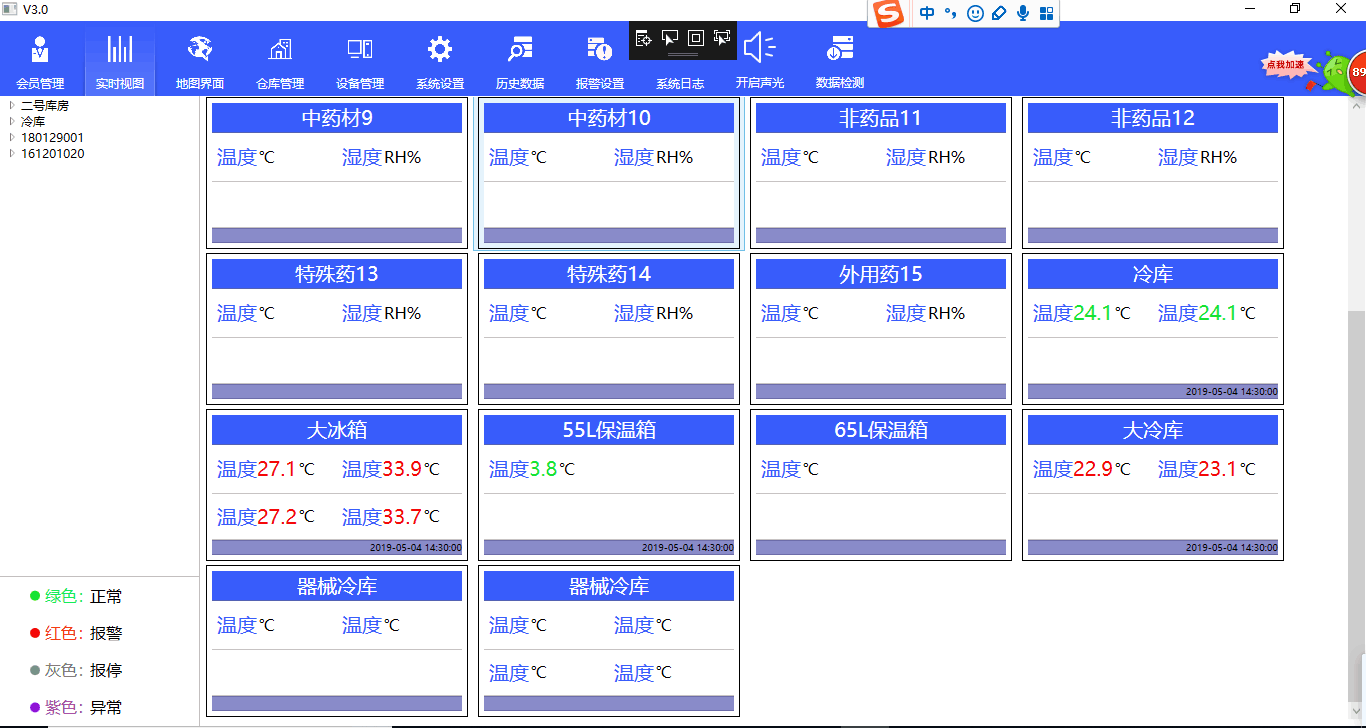Open 仓库管理 warehouse management icon

point(280,49)
